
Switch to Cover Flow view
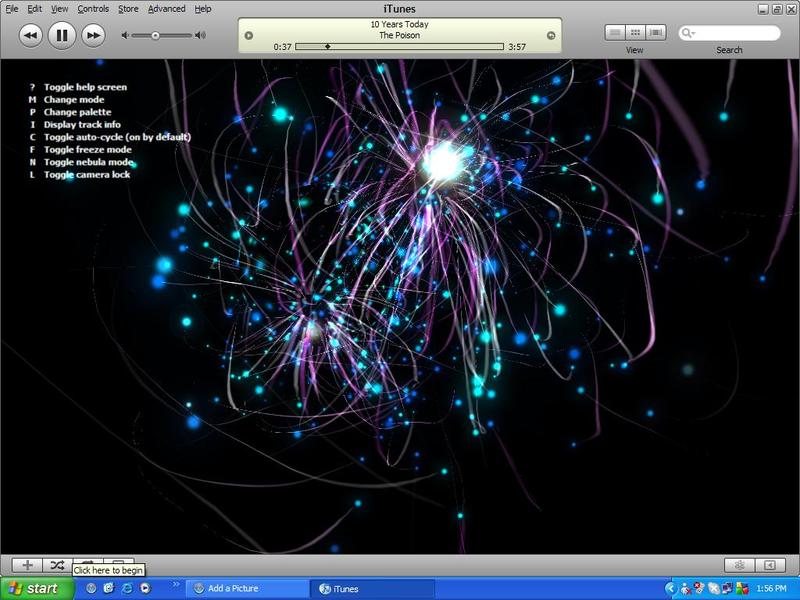click(x=656, y=33)
